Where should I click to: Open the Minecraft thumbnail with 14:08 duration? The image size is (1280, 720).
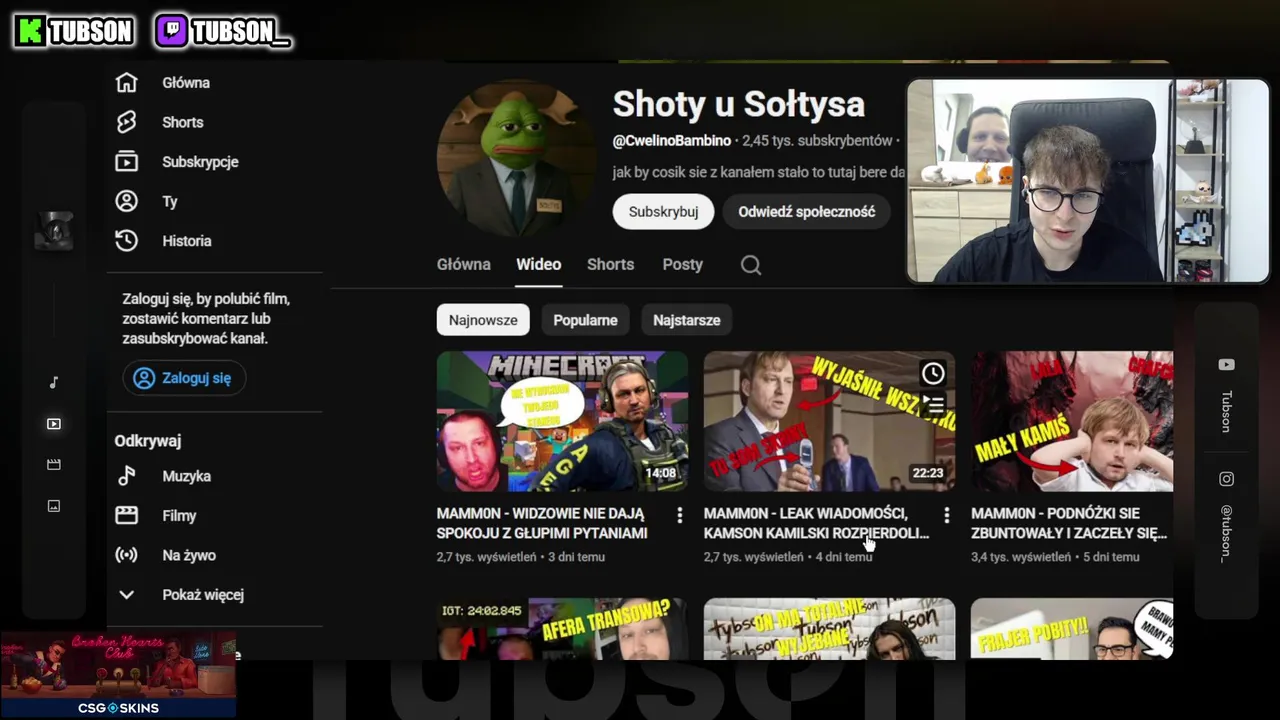[x=562, y=421]
